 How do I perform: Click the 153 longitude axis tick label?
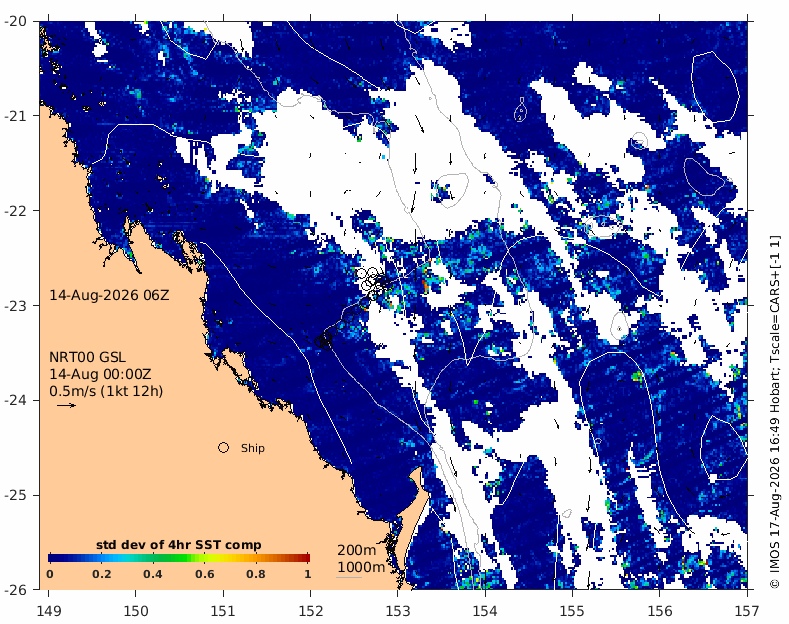398,611
